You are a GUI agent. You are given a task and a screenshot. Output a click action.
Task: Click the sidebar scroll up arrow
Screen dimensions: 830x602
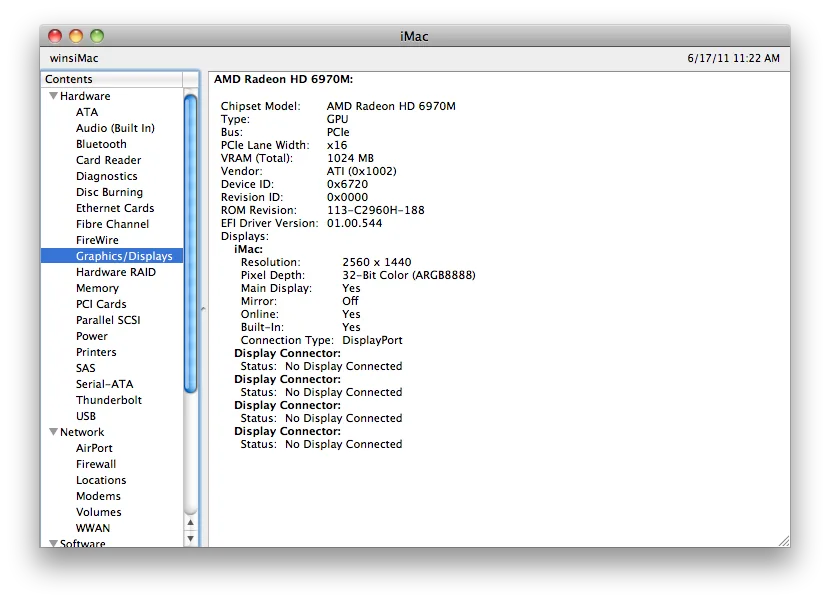click(x=191, y=522)
